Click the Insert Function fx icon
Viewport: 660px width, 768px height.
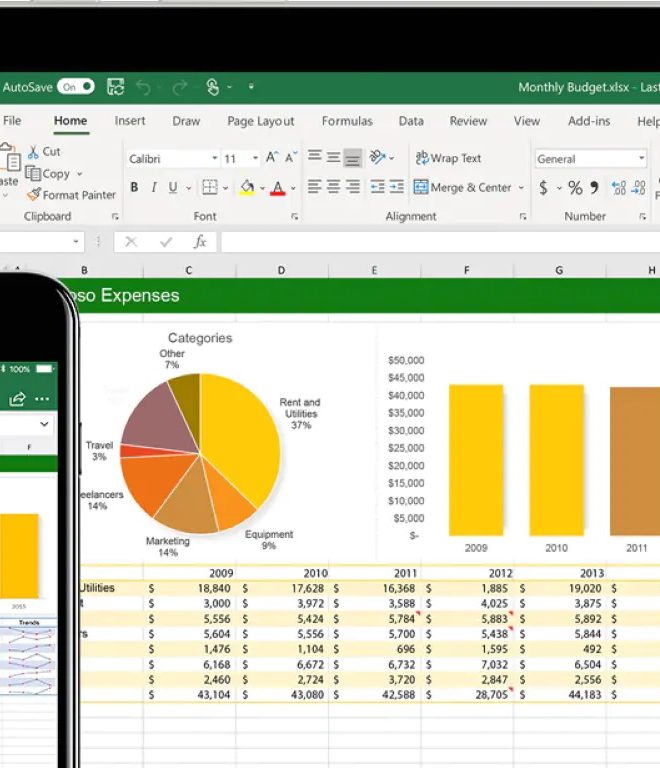point(200,242)
